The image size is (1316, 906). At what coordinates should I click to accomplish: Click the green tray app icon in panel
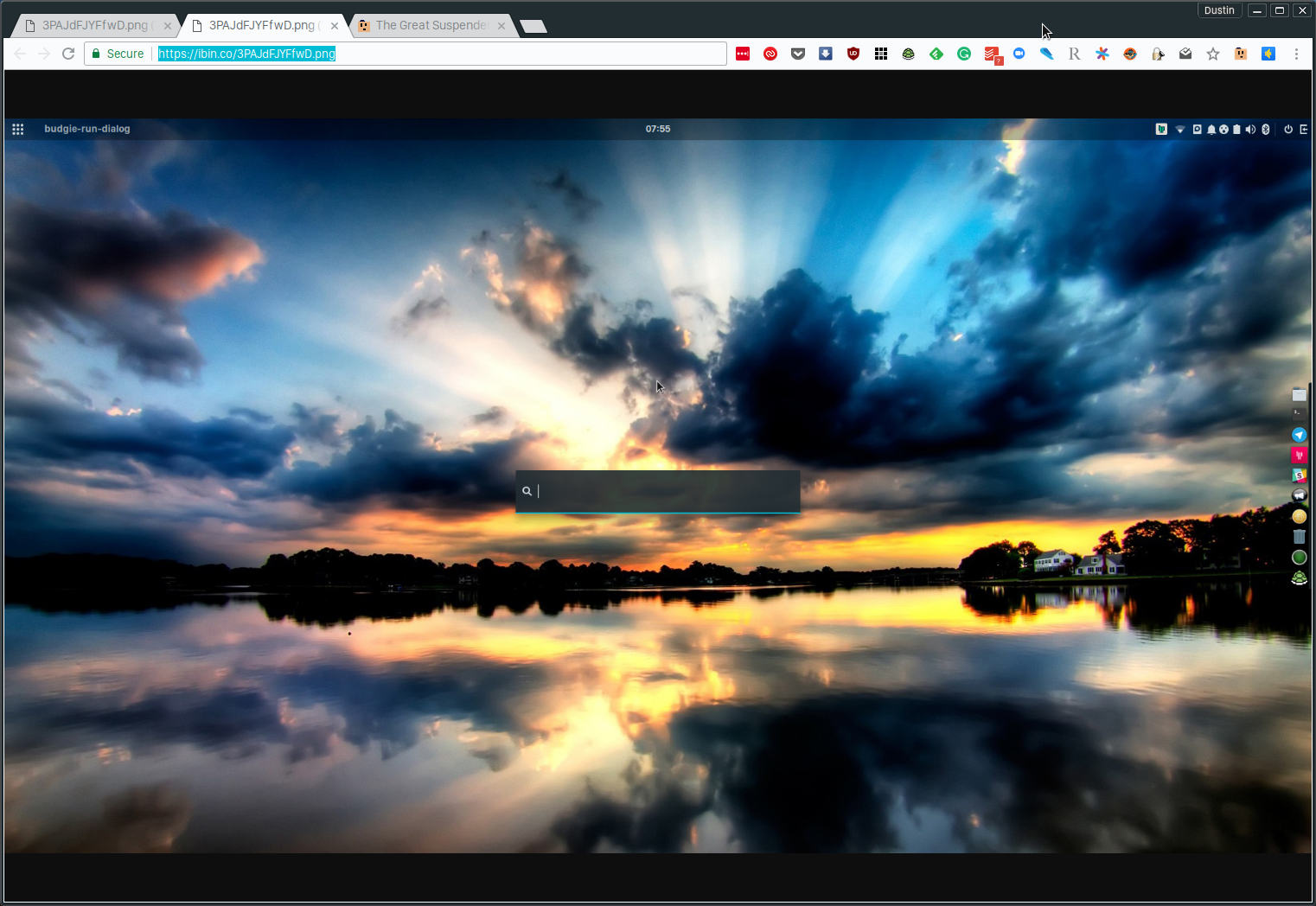1161,129
